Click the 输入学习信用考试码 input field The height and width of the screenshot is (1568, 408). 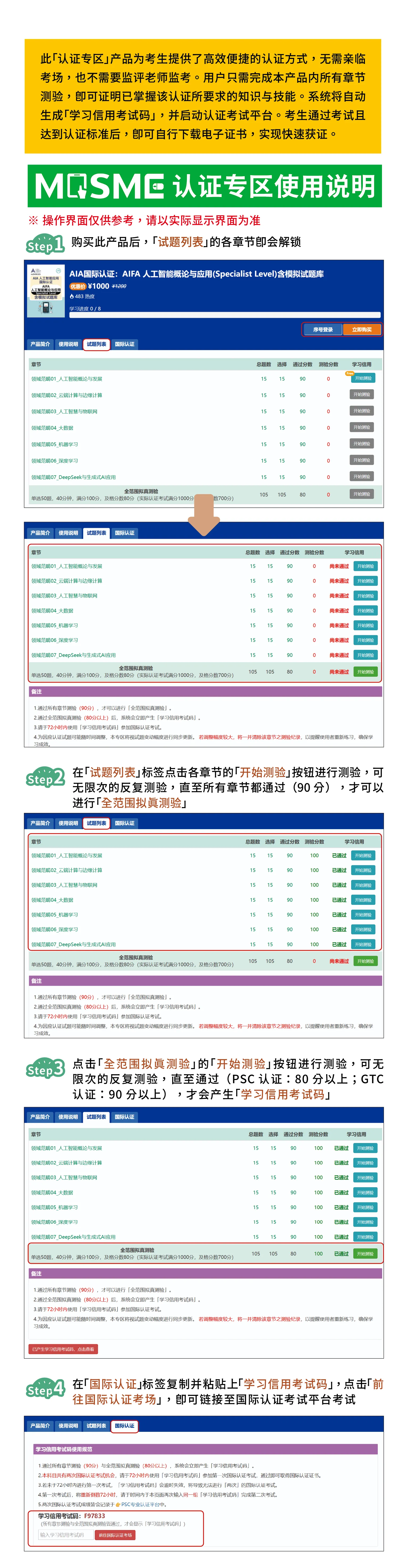65,1535
